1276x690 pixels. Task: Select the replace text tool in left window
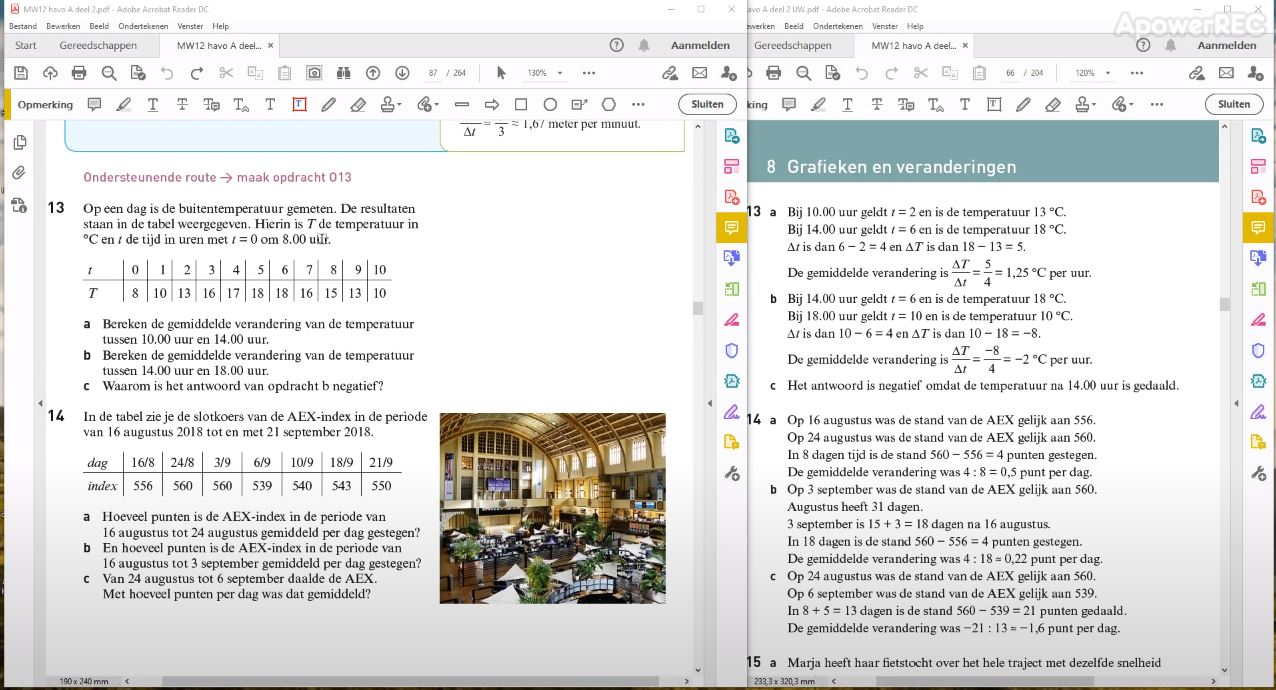pos(211,104)
